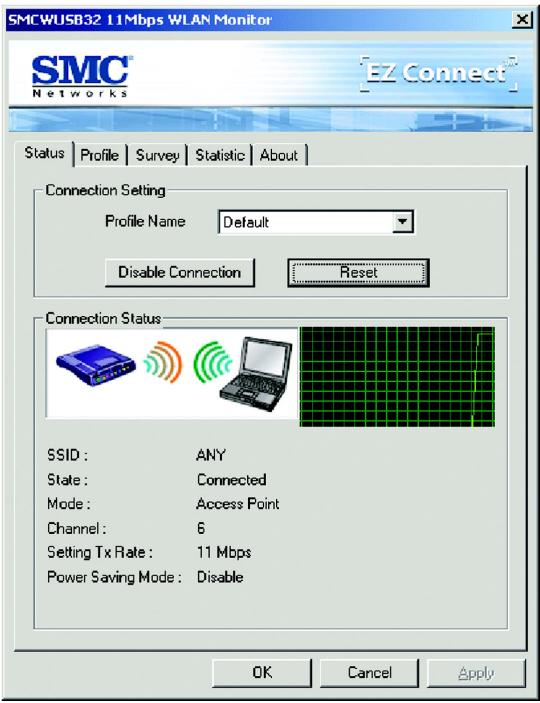
Task: Click the greyed Apply button
Action: (476, 672)
